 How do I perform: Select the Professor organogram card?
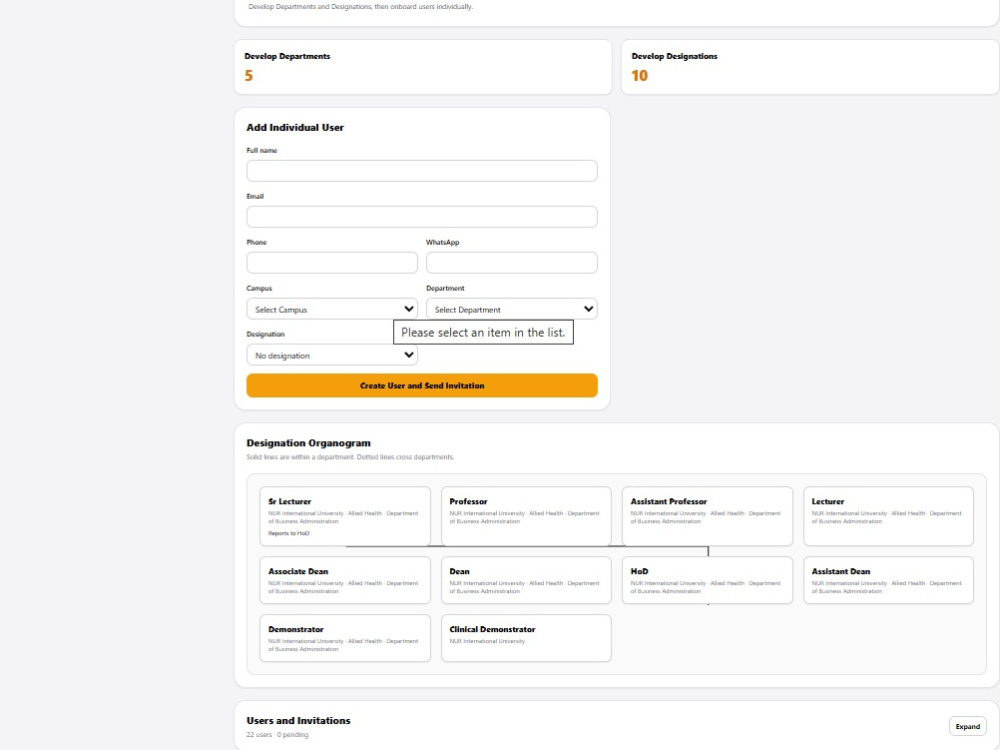(526, 517)
